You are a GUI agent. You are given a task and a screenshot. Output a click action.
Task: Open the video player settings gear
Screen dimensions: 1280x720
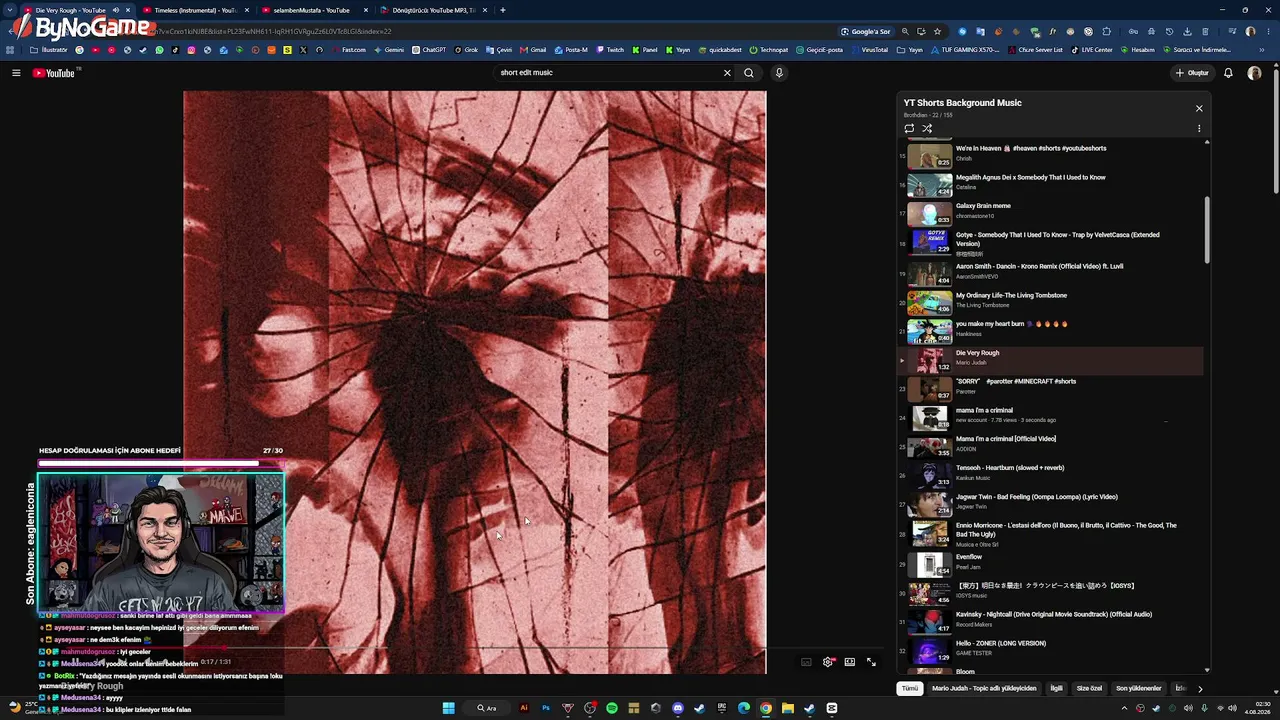coord(828,662)
